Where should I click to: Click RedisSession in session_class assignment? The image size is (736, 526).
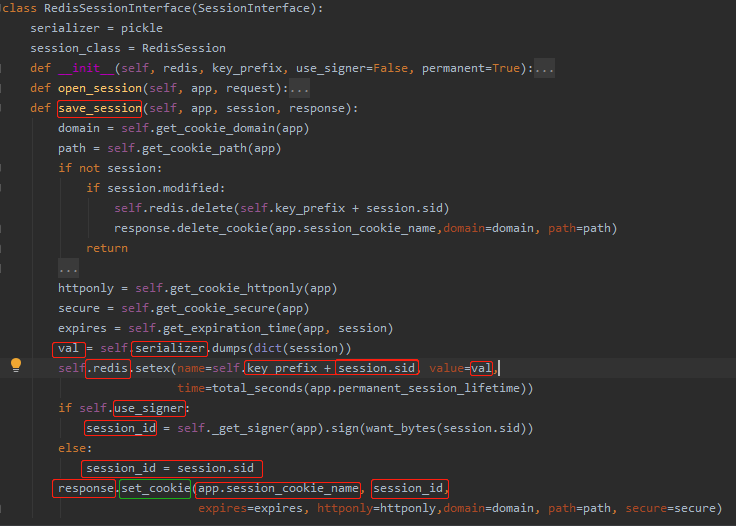(184, 48)
